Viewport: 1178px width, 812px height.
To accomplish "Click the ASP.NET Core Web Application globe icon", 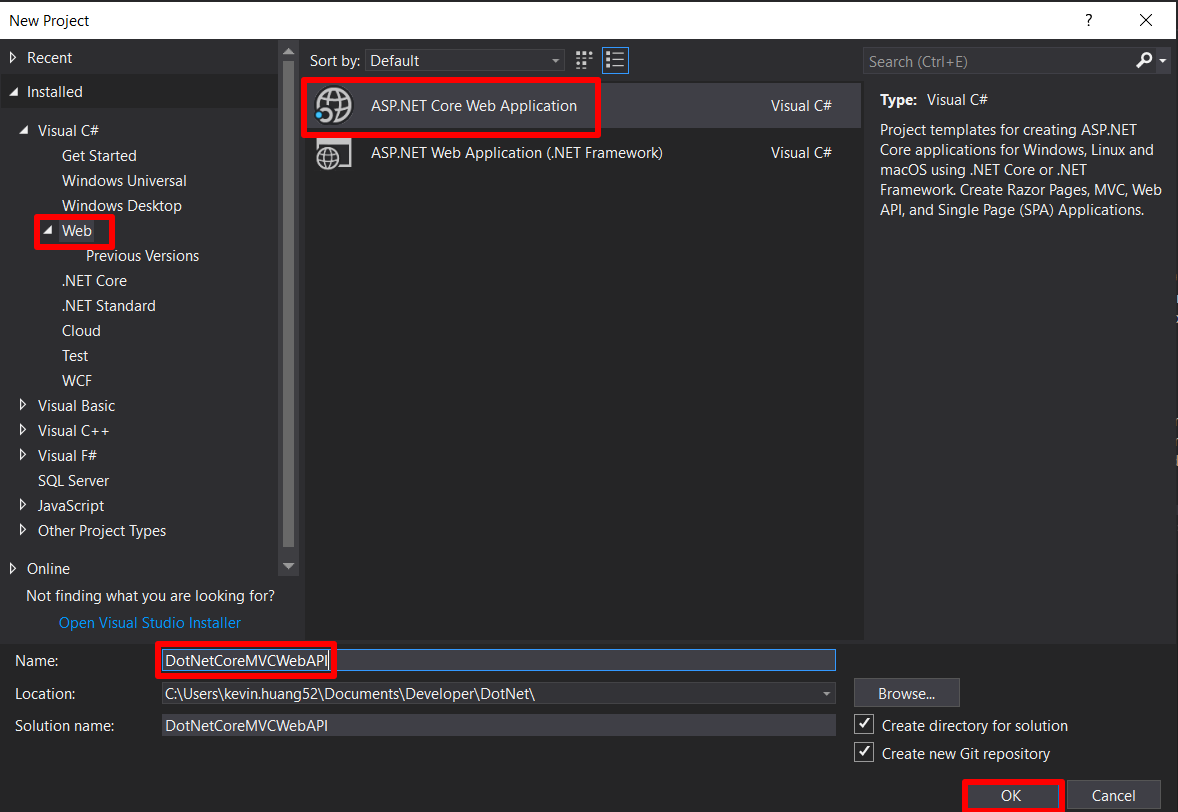I will [333, 105].
